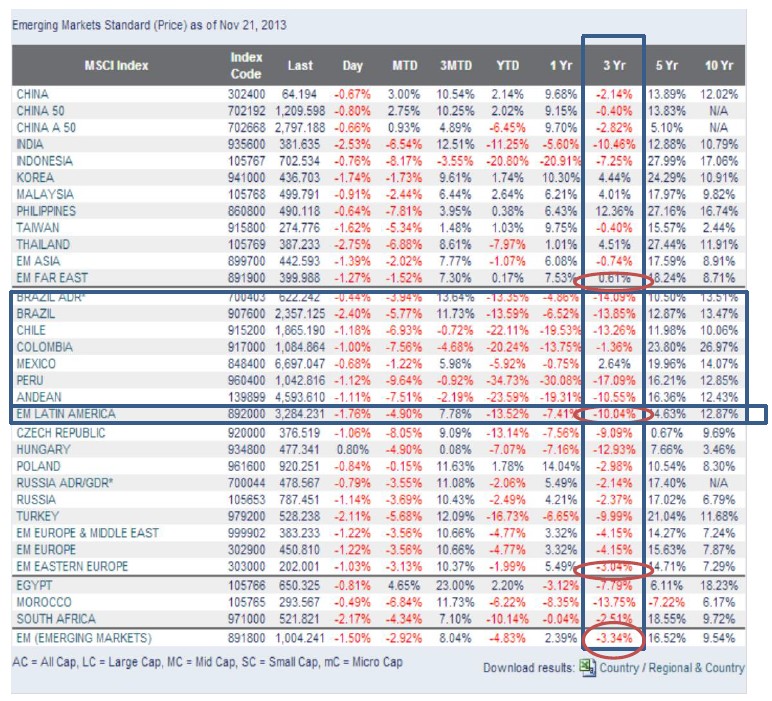This screenshot has width=772, height=701.
Task: Click the last value 64.194
Action: (x=299, y=94)
